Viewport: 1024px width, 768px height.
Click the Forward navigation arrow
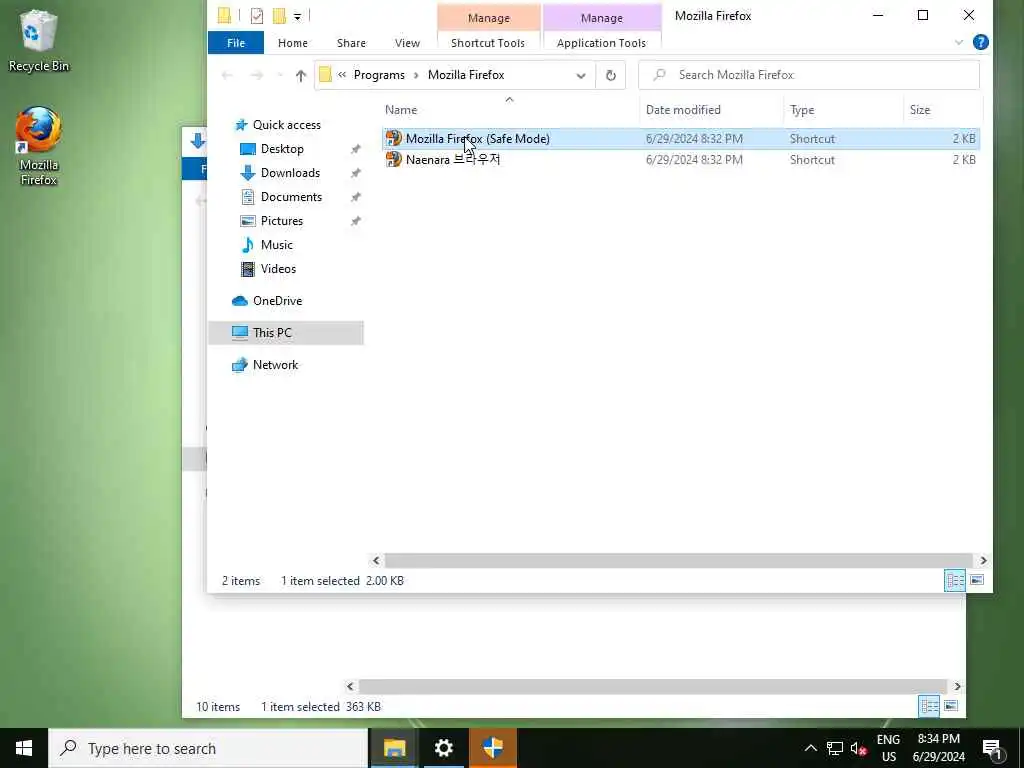pyautogui.click(x=257, y=75)
